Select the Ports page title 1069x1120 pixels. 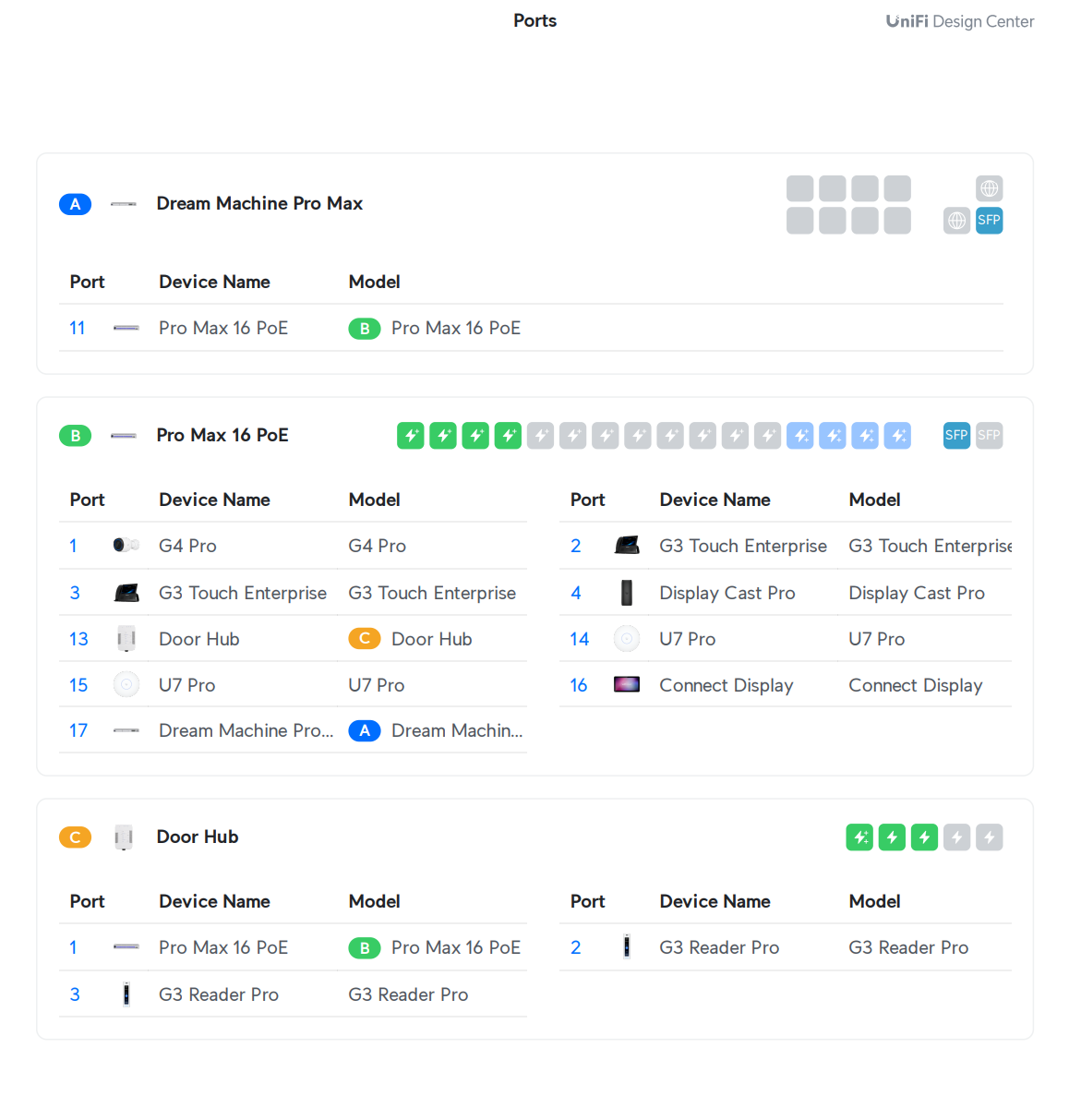click(x=534, y=20)
